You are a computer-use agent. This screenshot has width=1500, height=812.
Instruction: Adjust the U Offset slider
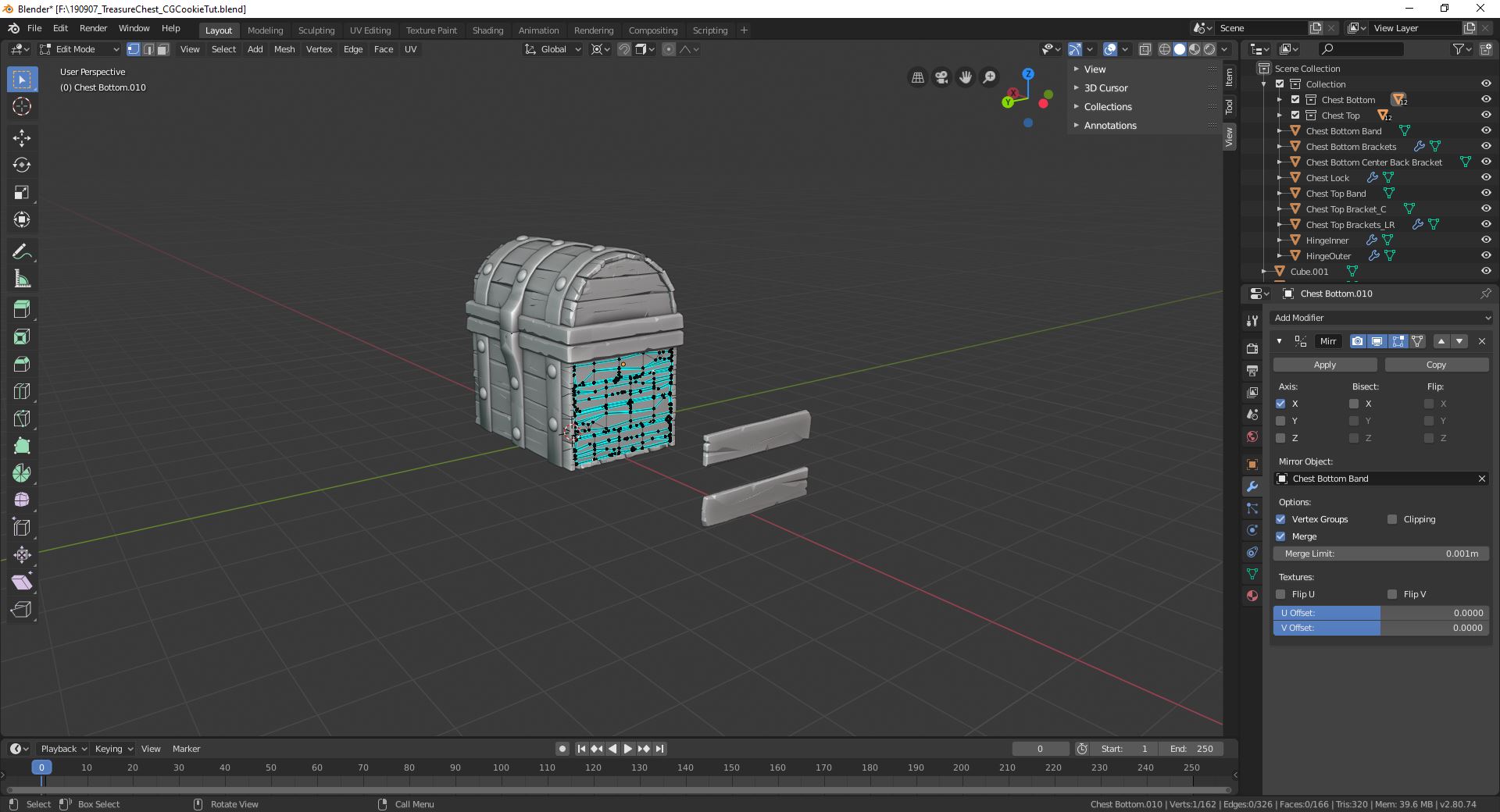click(1381, 613)
